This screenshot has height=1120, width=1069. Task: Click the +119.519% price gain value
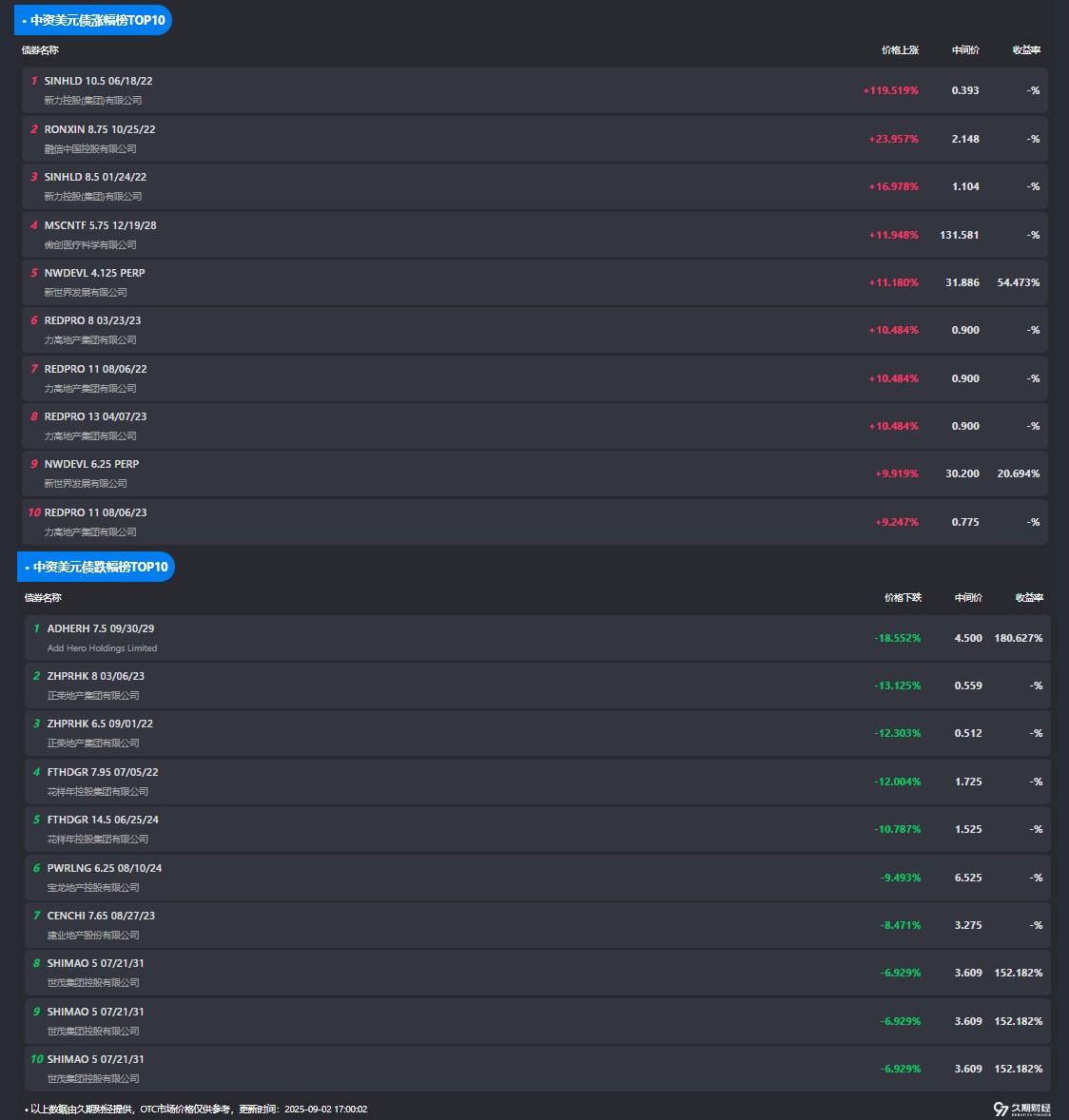(890, 90)
